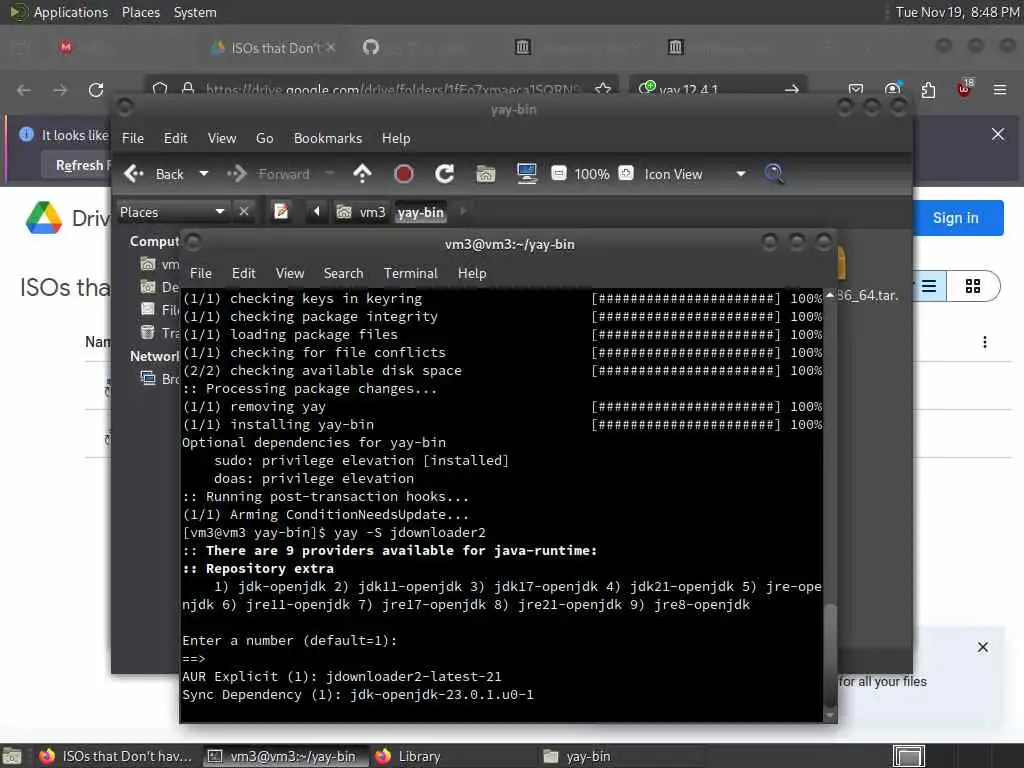
Task: Zoom out with the minus icon
Action: point(558,174)
